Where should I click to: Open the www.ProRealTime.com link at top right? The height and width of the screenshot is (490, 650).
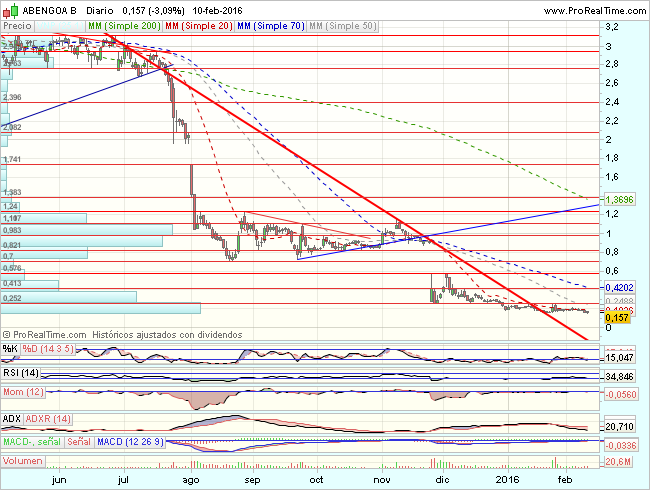(595, 11)
